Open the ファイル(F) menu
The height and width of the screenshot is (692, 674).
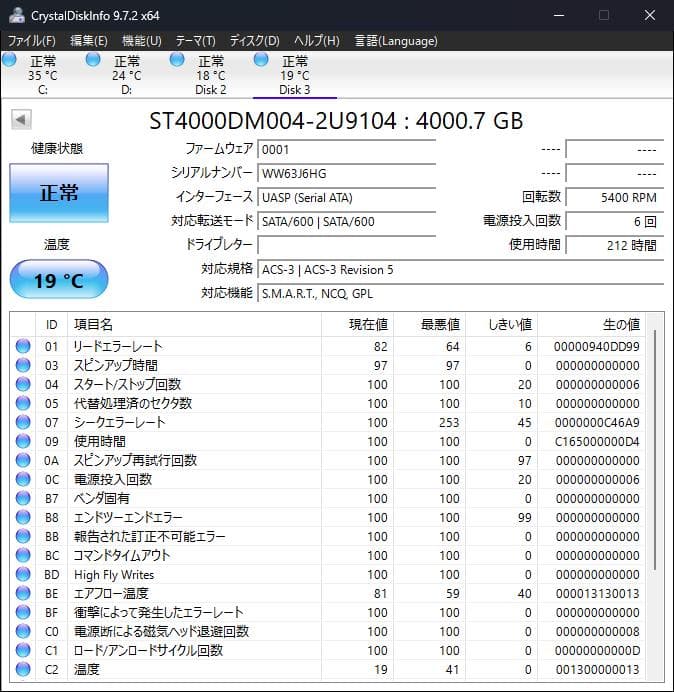pos(32,41)
